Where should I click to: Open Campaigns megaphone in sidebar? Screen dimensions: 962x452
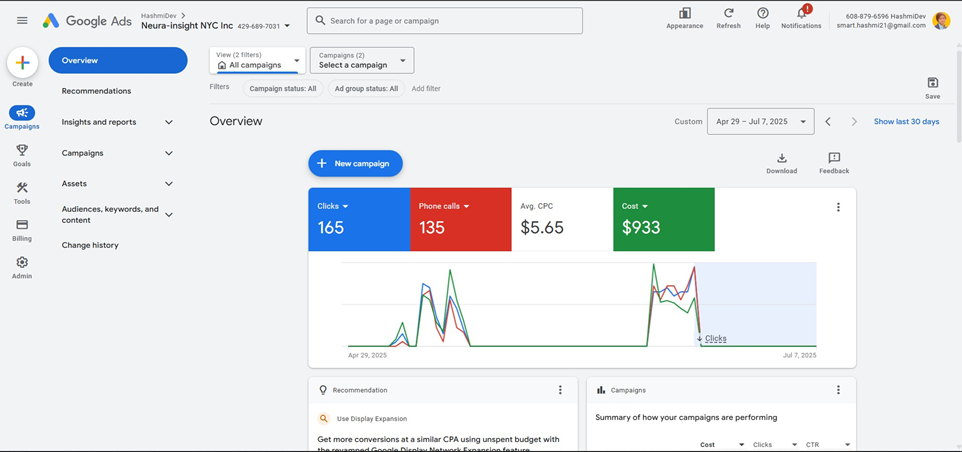tap(22, 113)
